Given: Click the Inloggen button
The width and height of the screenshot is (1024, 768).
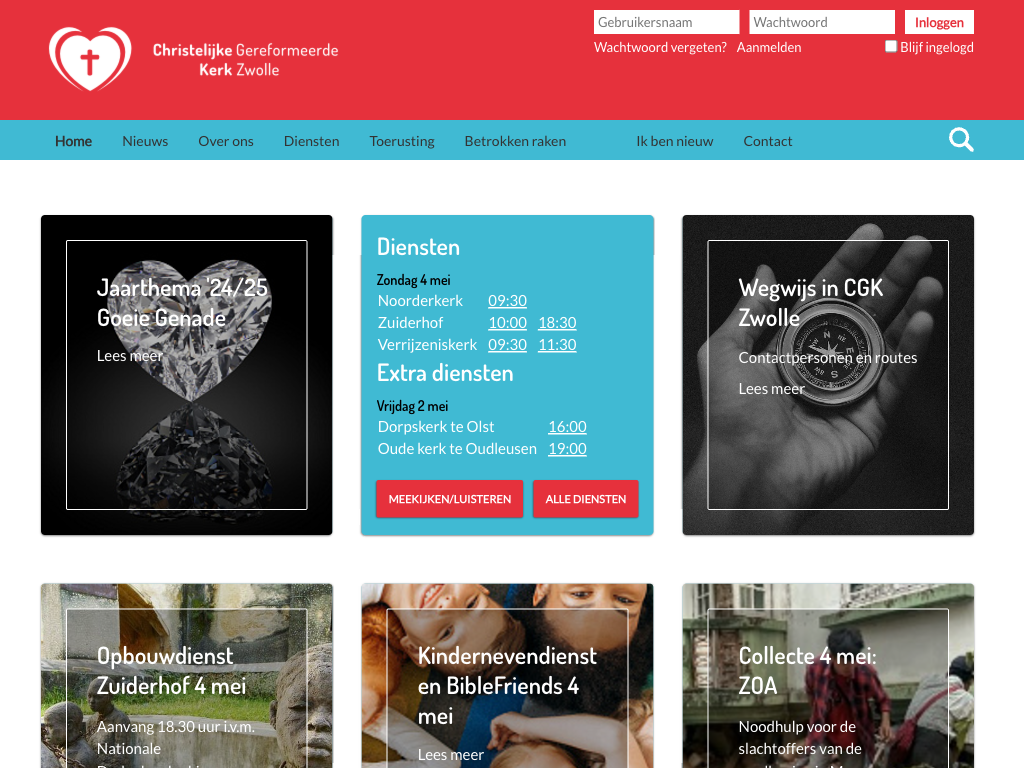Looking at the screenshot, I should point(939,22).
